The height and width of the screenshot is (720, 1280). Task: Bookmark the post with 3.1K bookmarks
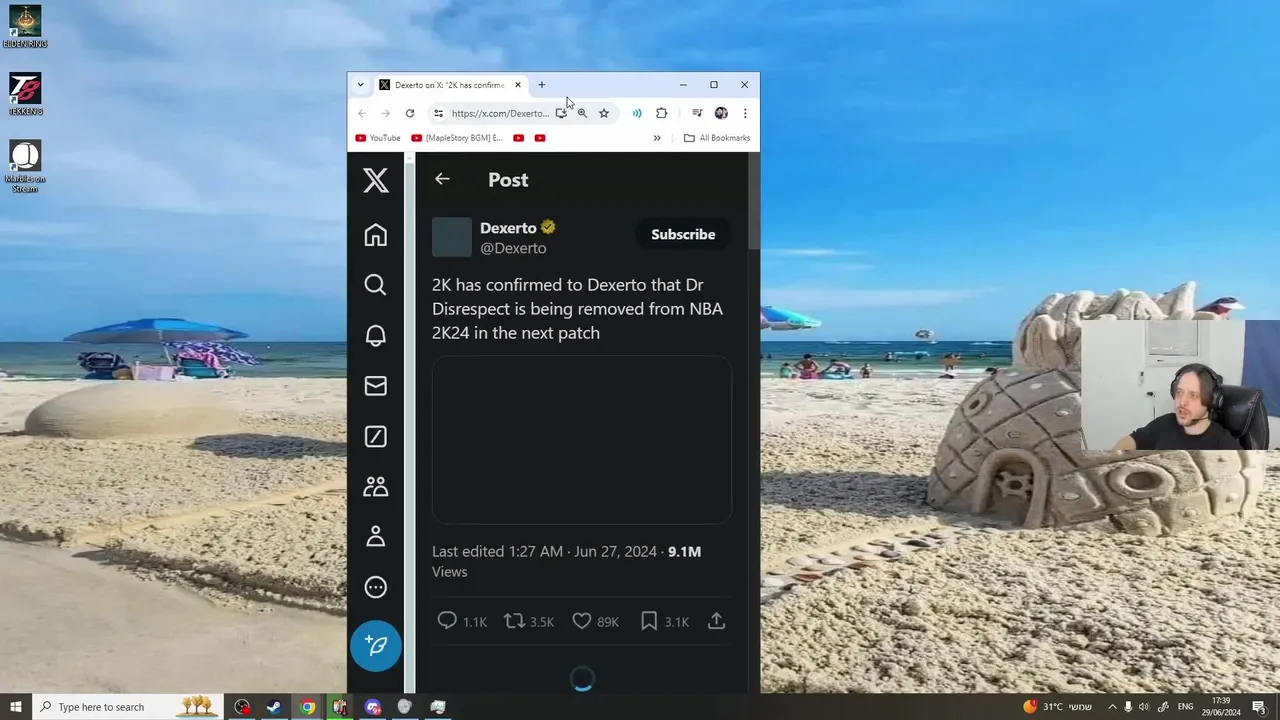click(x=664, y=621)
